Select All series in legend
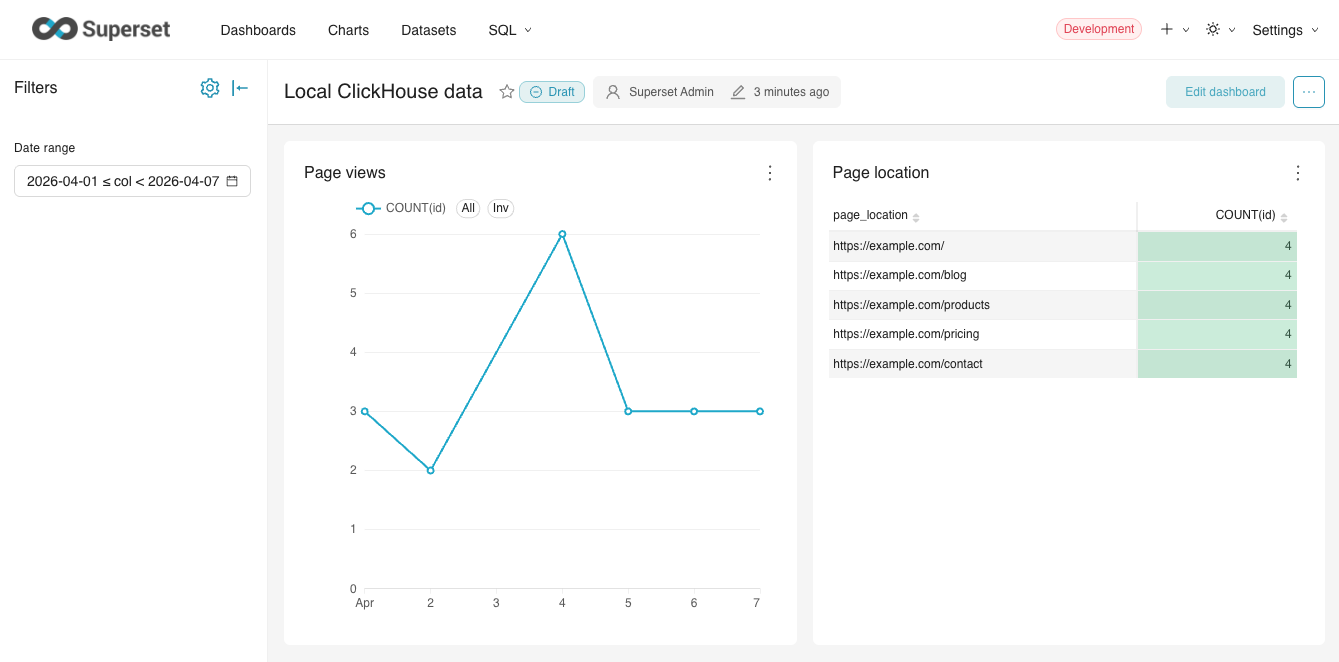1339x662 pixels. click(x=468, y=208)
